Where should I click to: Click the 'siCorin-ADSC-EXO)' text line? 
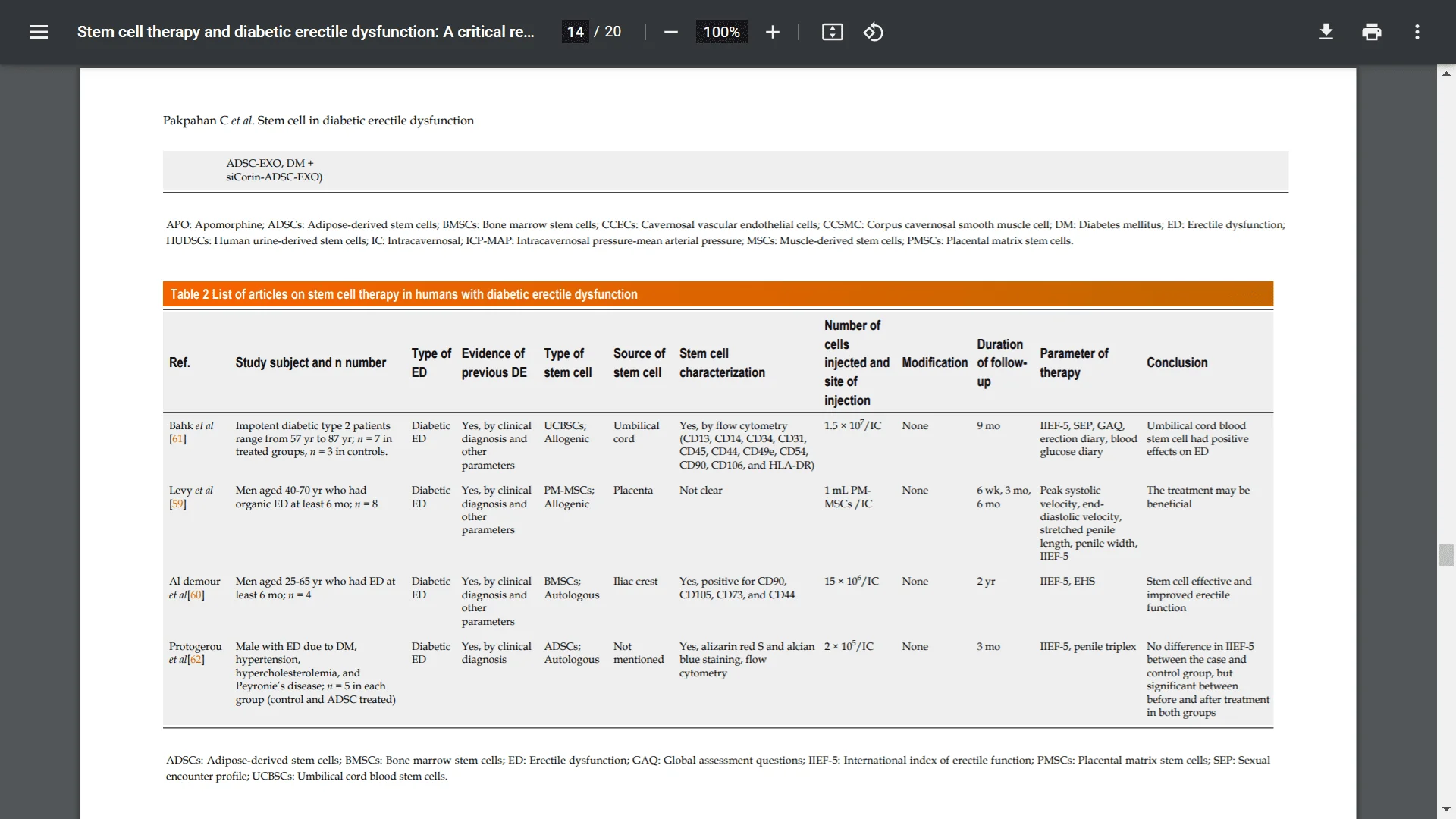(x=274, y=177)
